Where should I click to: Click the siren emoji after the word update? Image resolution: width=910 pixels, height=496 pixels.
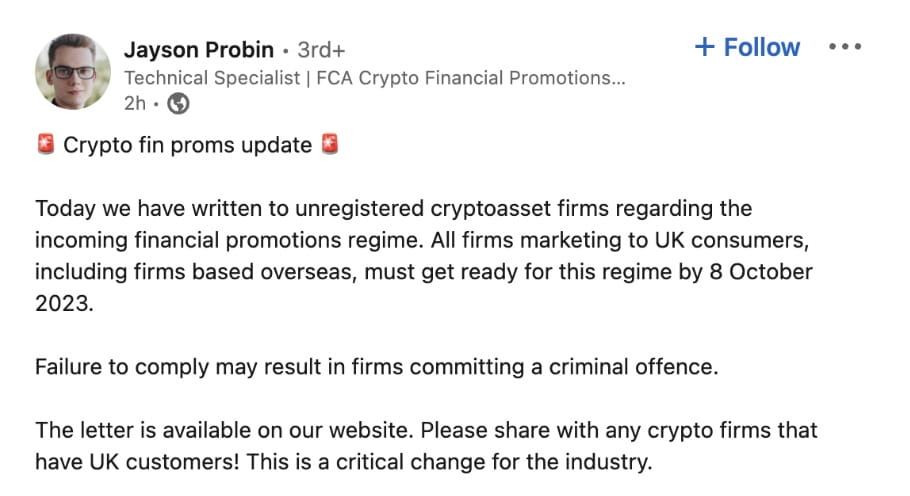330,145
